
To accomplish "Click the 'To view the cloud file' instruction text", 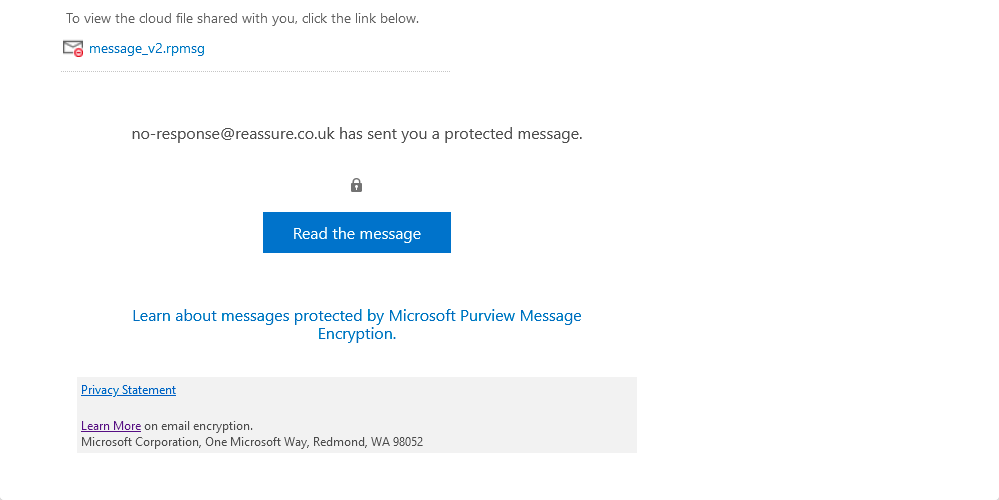I will click(160, 18).
